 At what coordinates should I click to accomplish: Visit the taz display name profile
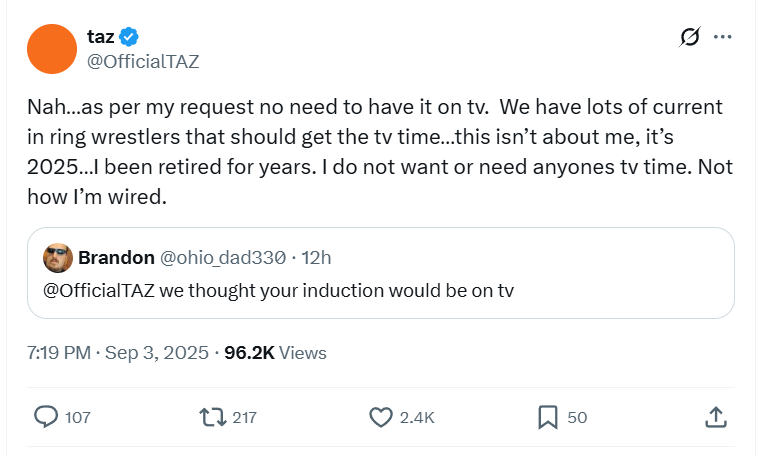tap(100, 38)
